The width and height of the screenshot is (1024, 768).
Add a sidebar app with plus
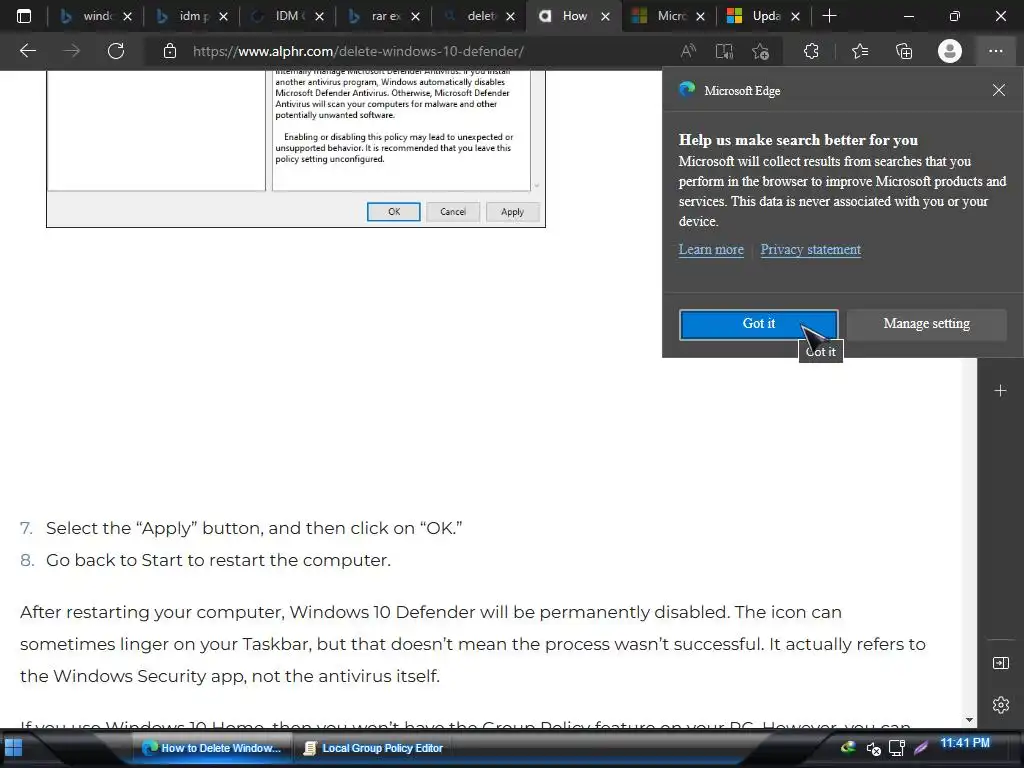click(x=1000, y=391)
